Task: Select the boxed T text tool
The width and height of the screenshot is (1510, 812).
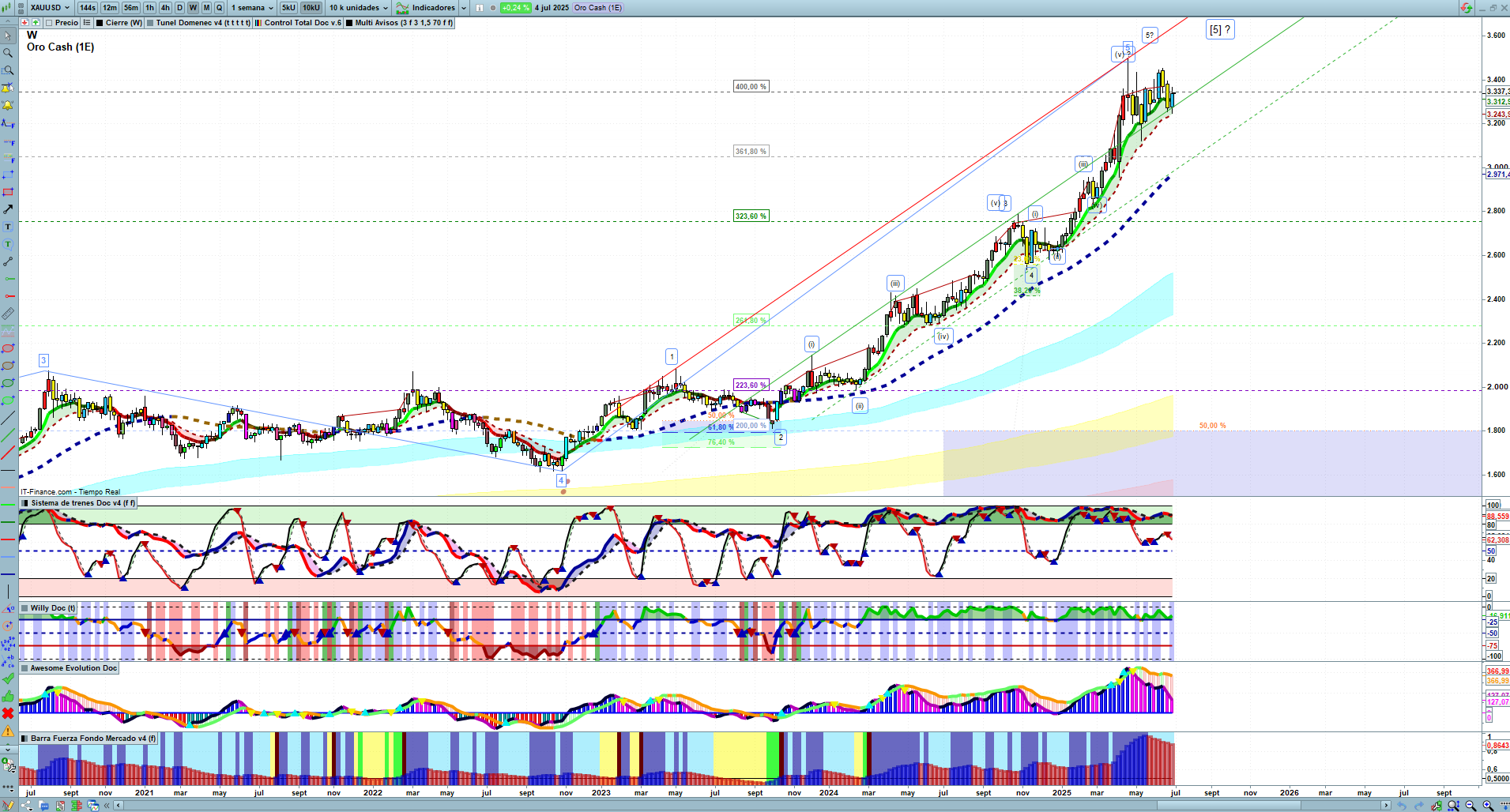Action: click(8, 227)
